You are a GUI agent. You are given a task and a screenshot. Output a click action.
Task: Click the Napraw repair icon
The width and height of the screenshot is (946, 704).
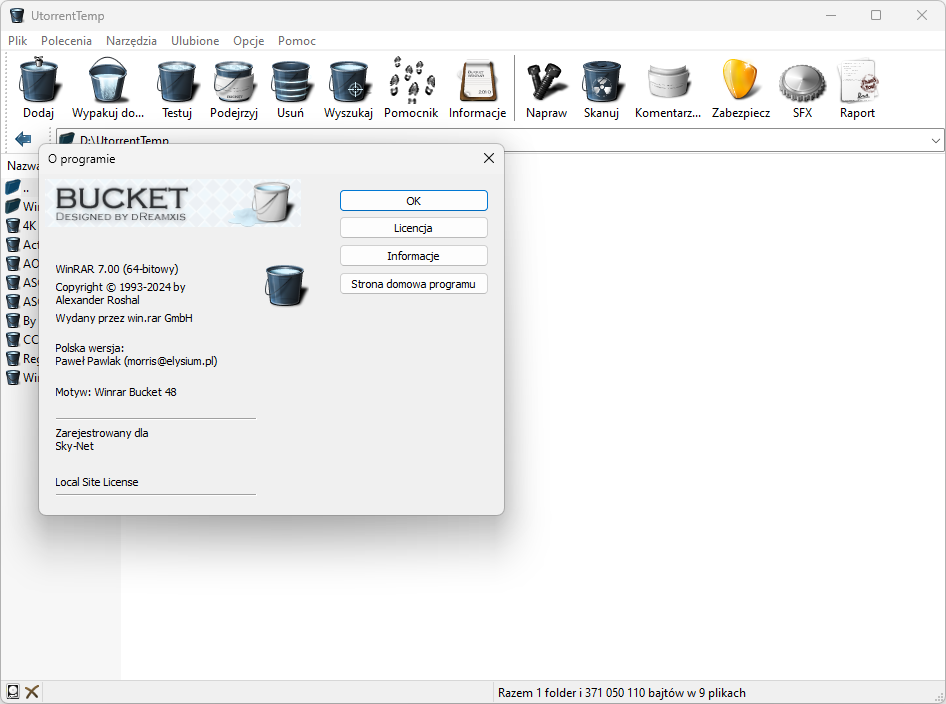click(546, 81)
